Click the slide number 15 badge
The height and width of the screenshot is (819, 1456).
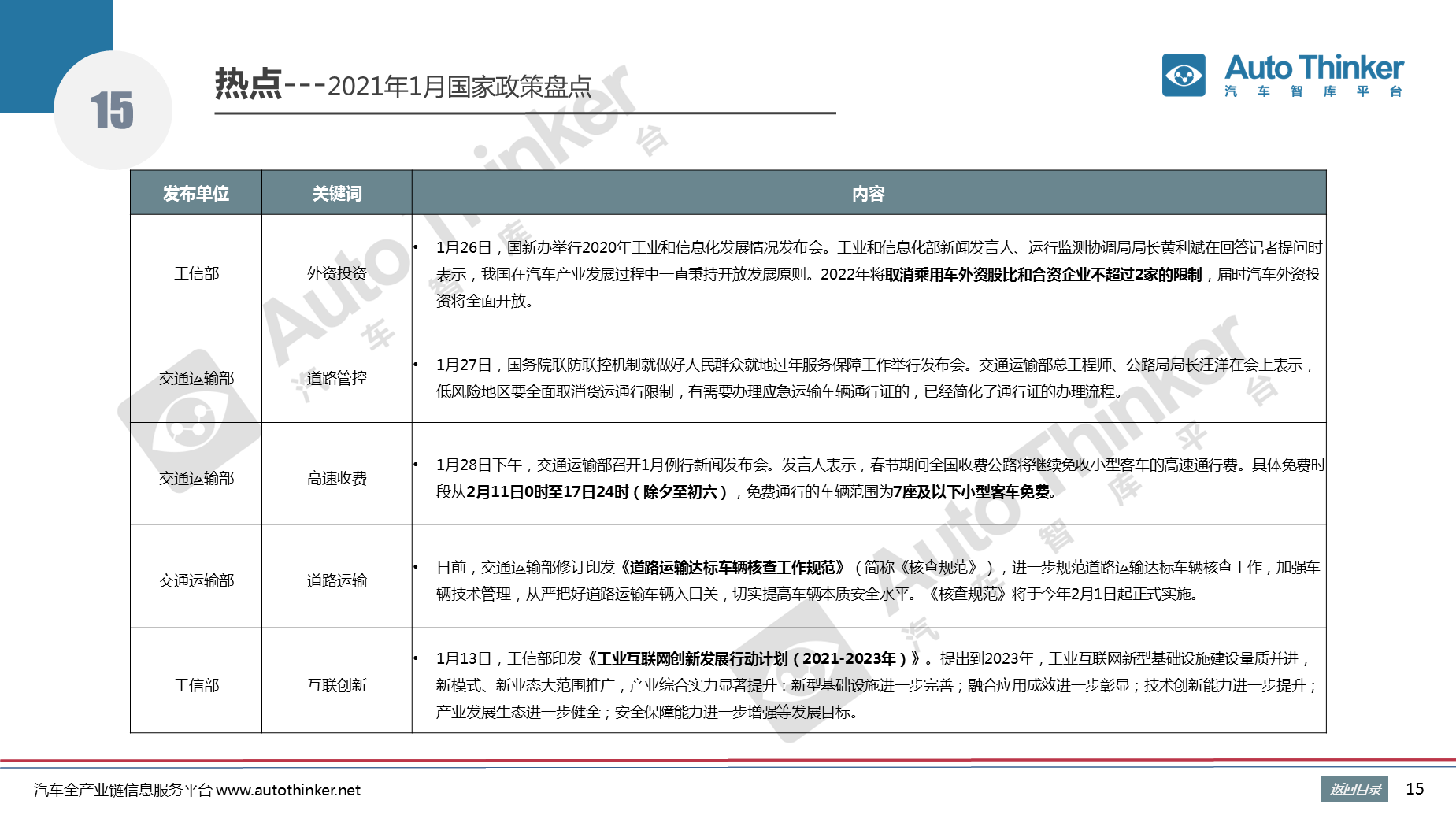pyautogui.click(x=113, y=110)
